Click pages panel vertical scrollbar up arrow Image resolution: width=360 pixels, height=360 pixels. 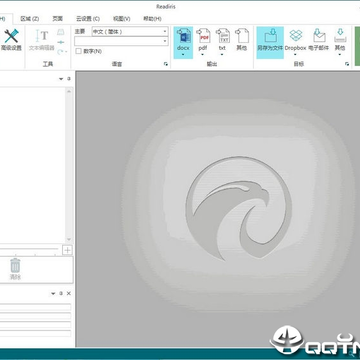pyautogui.click(x=69, y=91)
